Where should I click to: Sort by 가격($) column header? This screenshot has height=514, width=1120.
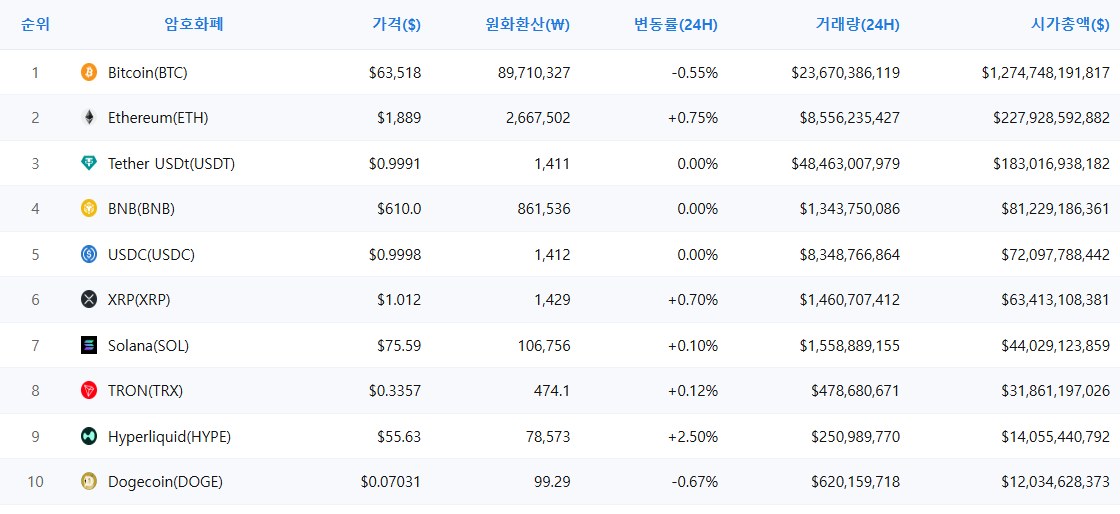point(396,25)
